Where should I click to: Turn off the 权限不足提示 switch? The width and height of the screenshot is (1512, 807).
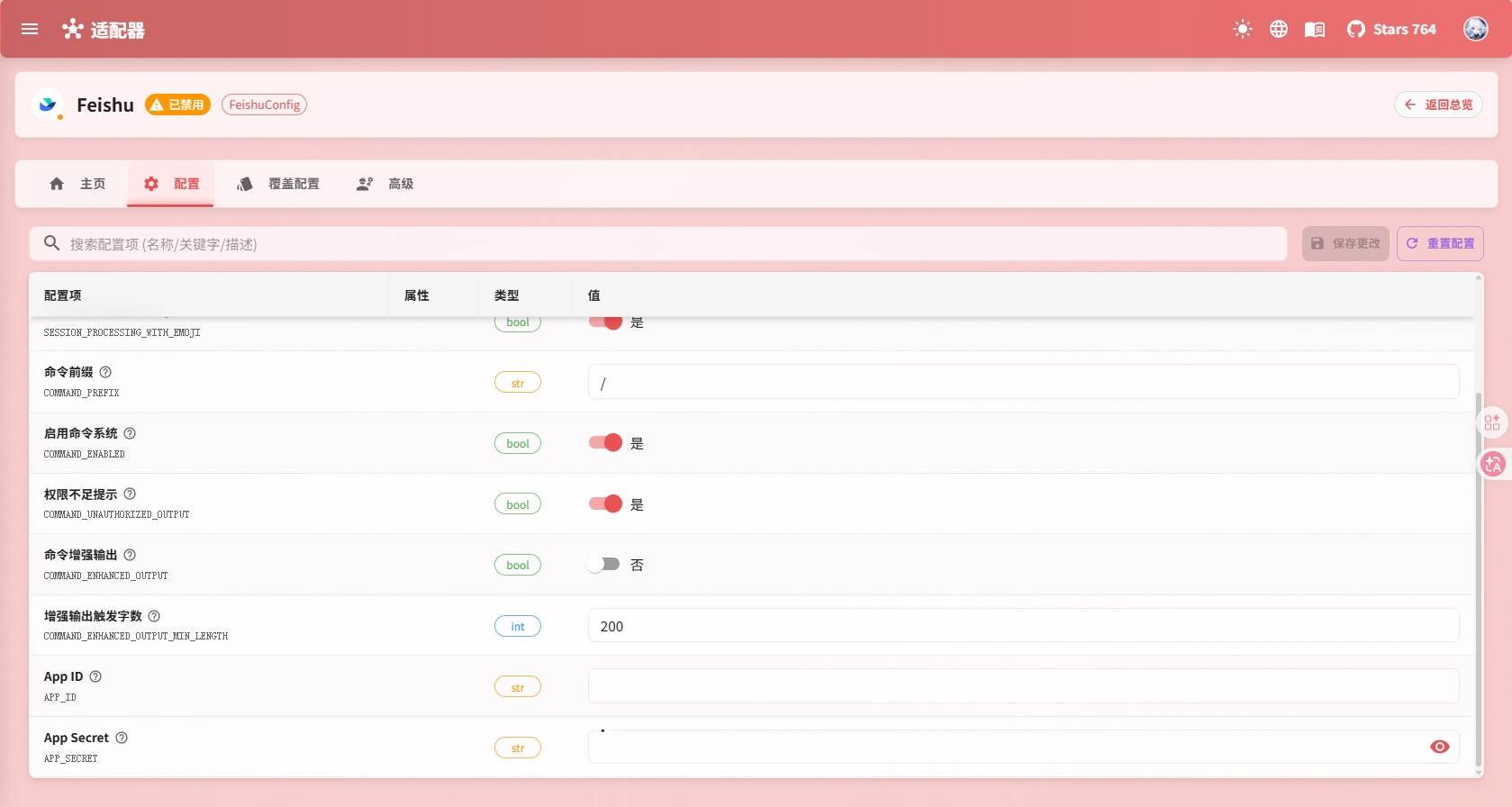click(605, 503)
